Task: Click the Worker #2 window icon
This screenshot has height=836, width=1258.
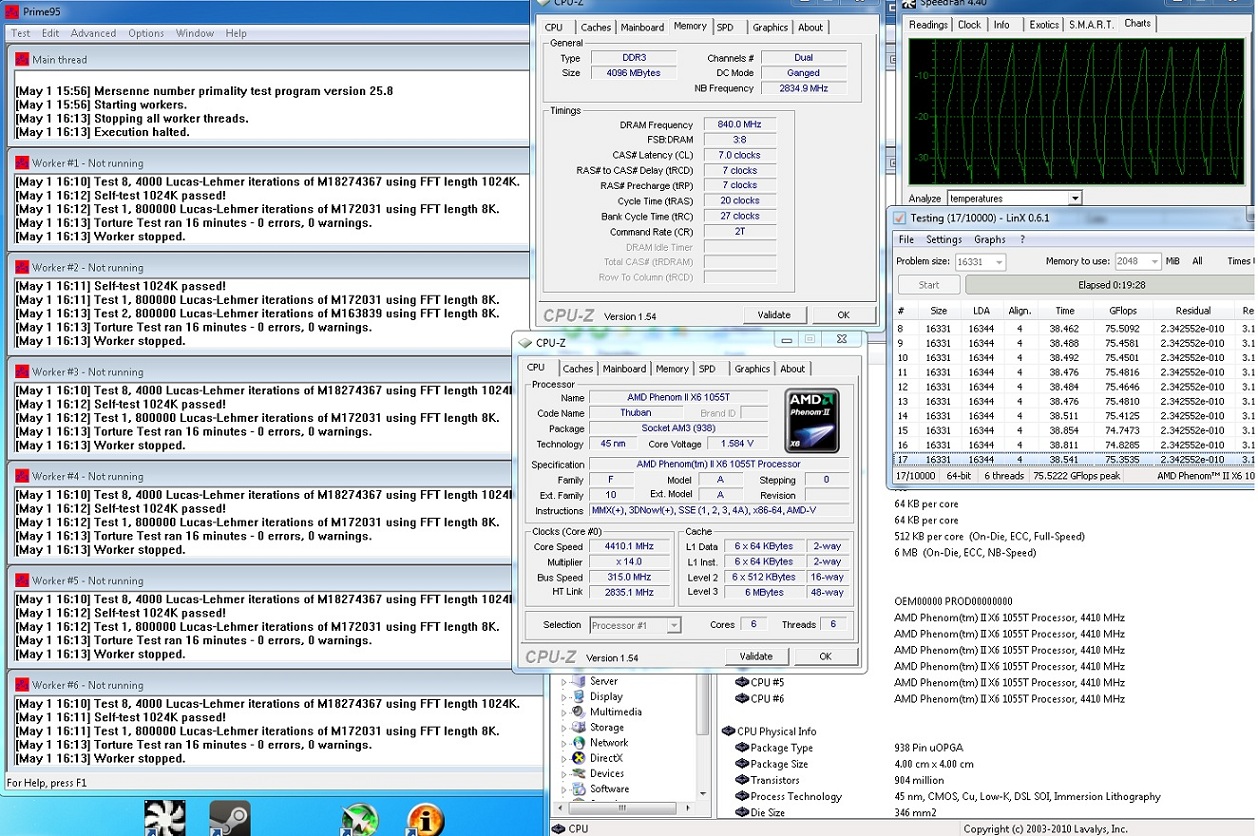Action: 22,268
